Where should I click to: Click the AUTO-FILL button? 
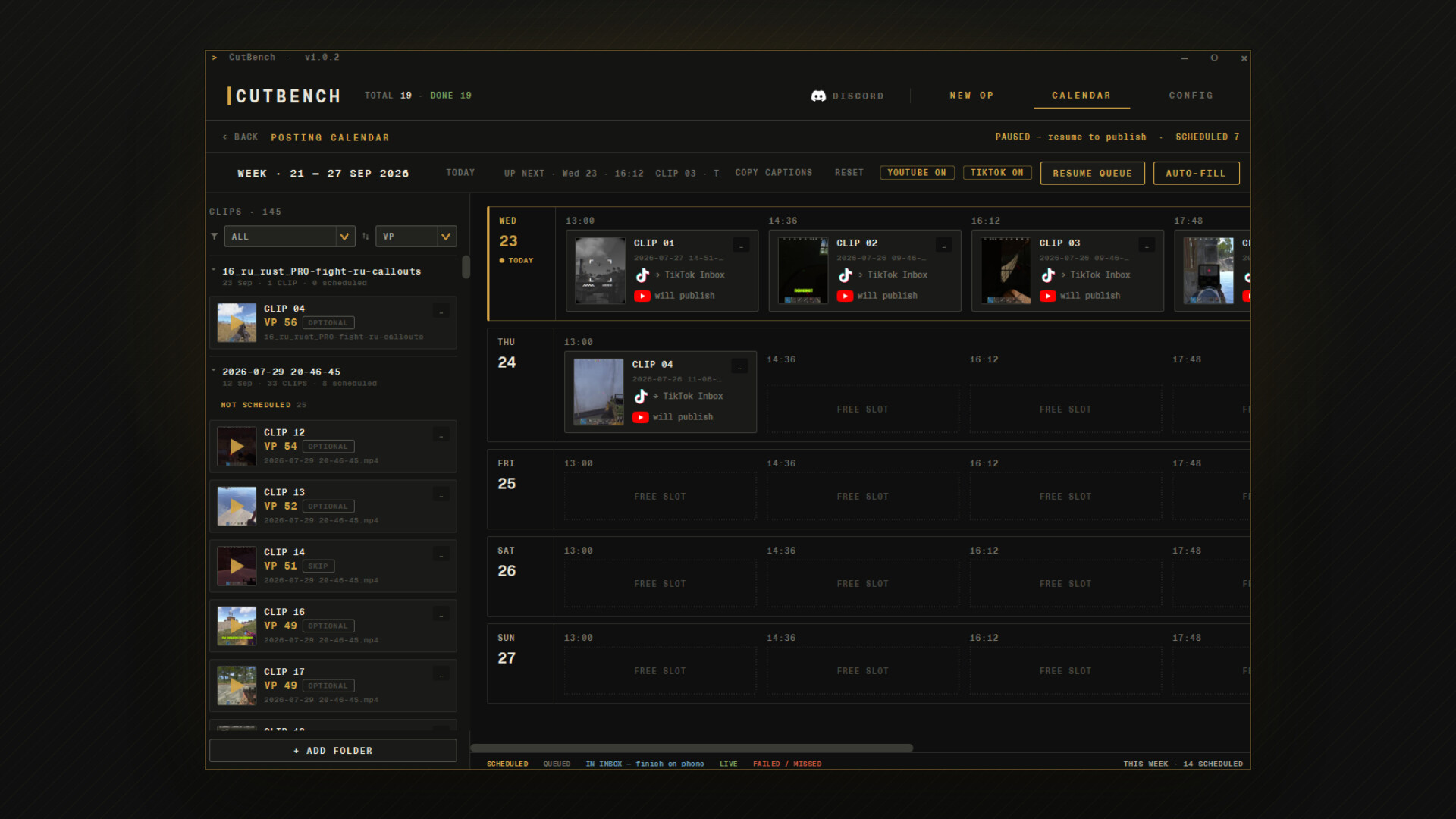point(1196,173)
